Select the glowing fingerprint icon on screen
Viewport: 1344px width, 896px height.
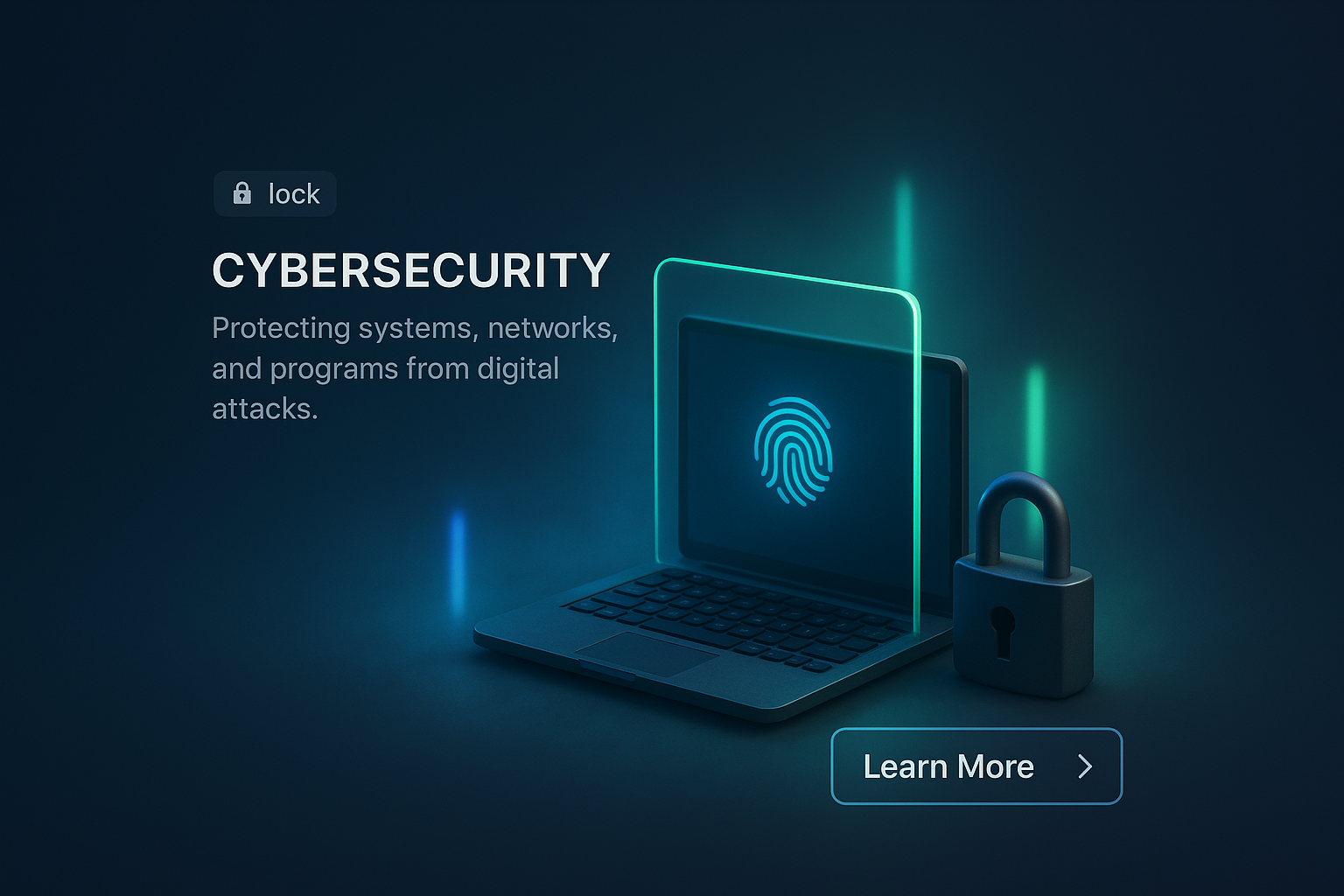coord(793,451)
